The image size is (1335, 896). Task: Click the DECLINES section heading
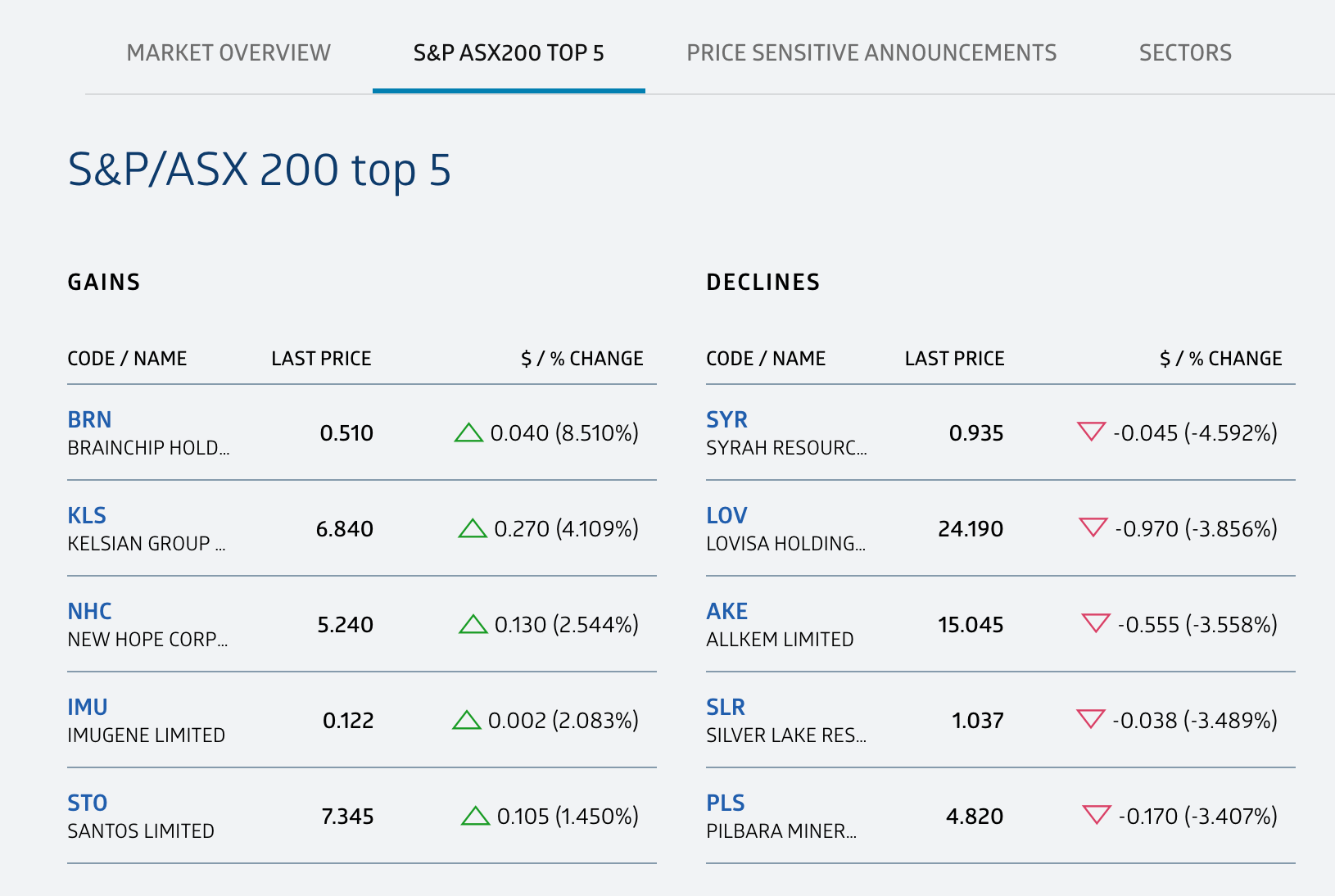[x=763, y=283]
